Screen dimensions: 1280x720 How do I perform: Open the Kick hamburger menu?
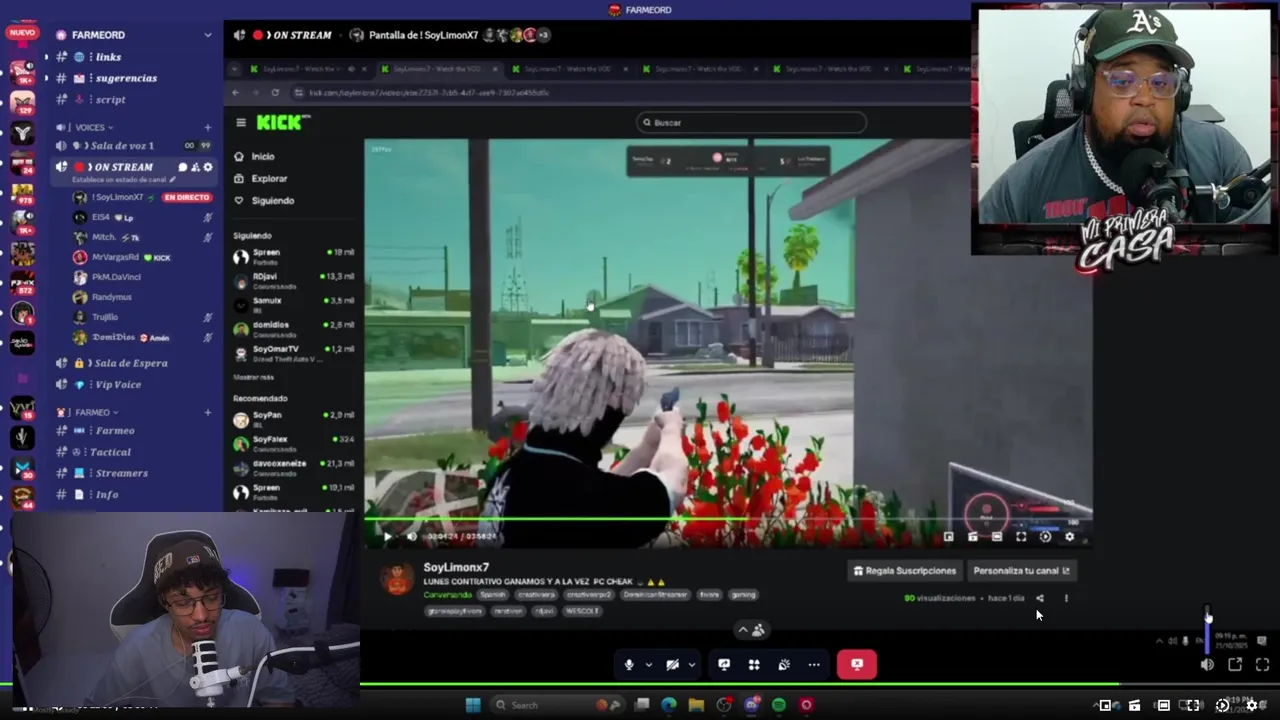pyautogui.click(x=240, y=122)
